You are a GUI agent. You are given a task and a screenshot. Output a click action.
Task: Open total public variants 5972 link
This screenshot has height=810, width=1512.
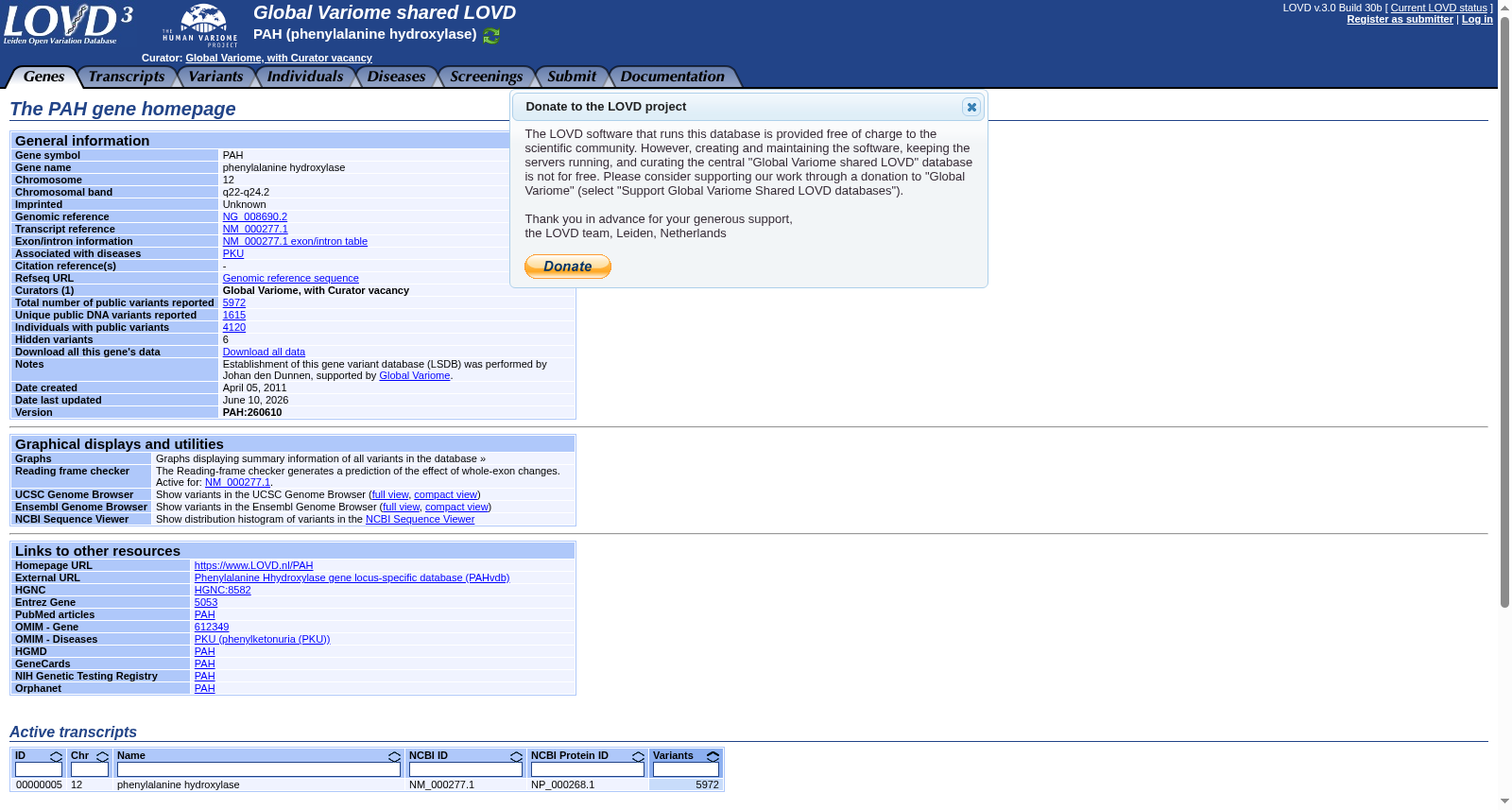pos(233,302)
